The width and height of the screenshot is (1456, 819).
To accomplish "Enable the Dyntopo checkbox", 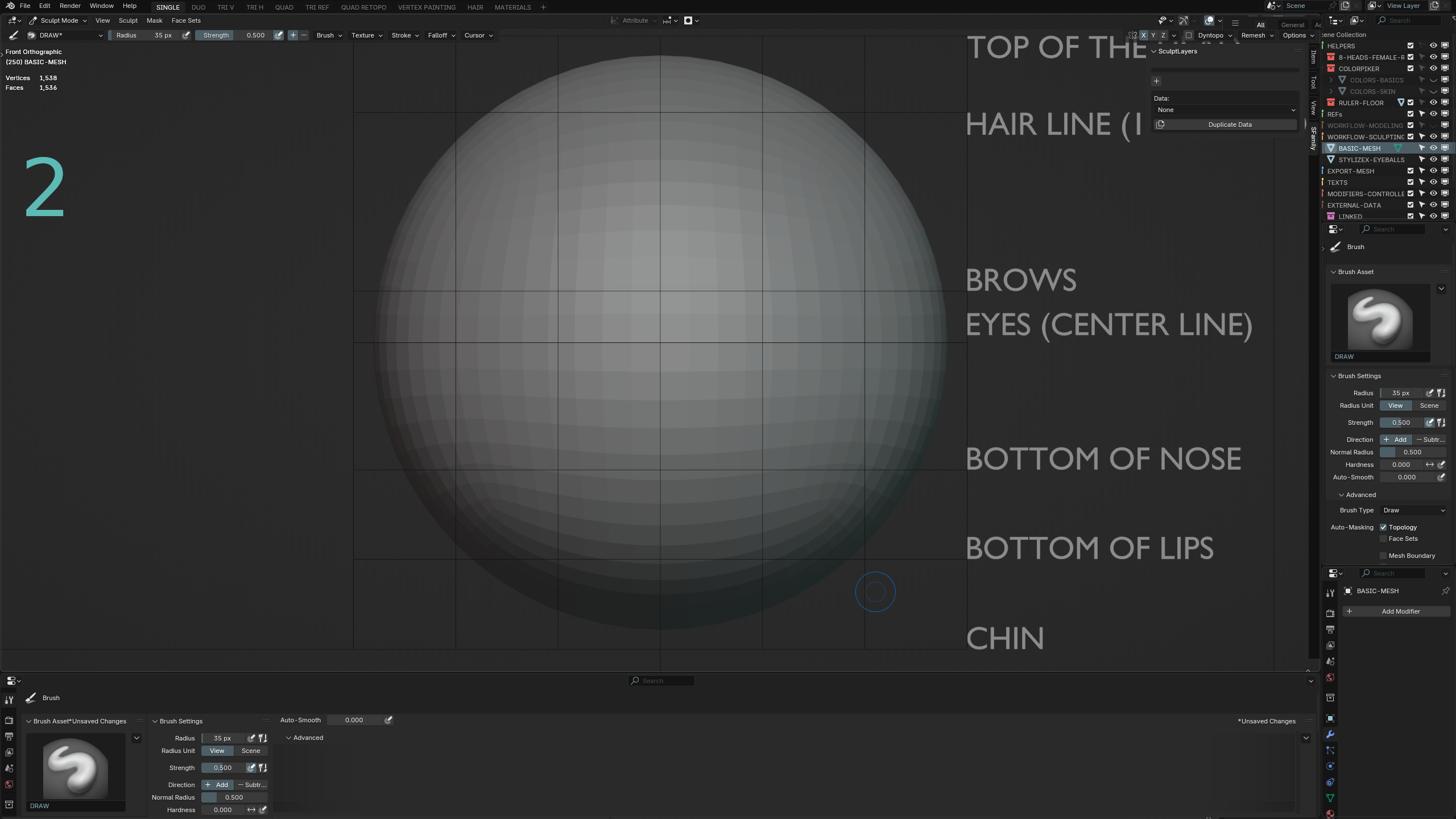I will click(x=1189, y=35).
